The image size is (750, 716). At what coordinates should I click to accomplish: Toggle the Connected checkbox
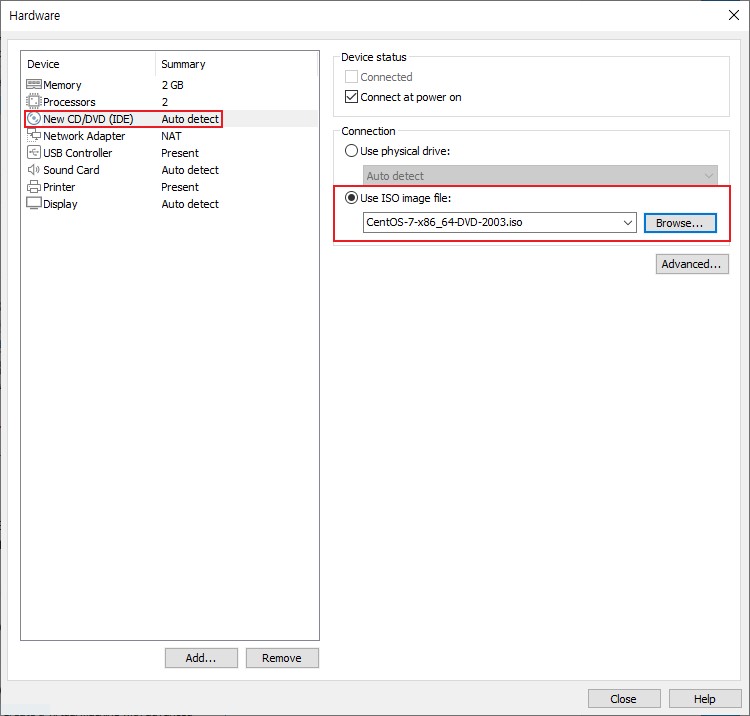pyautogui.click(x=351, y=77)
